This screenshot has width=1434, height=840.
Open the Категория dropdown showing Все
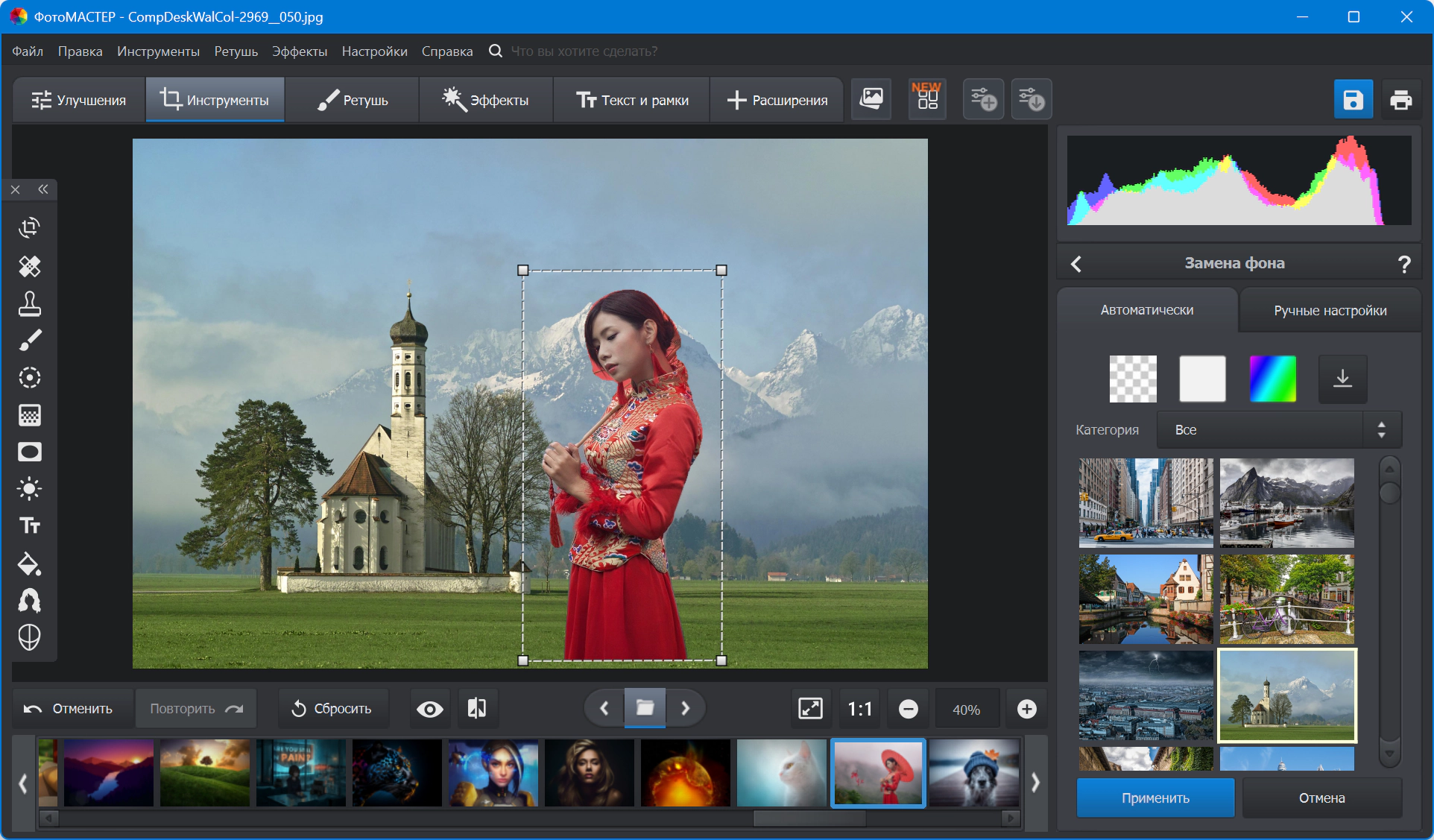click(1278, 429)
